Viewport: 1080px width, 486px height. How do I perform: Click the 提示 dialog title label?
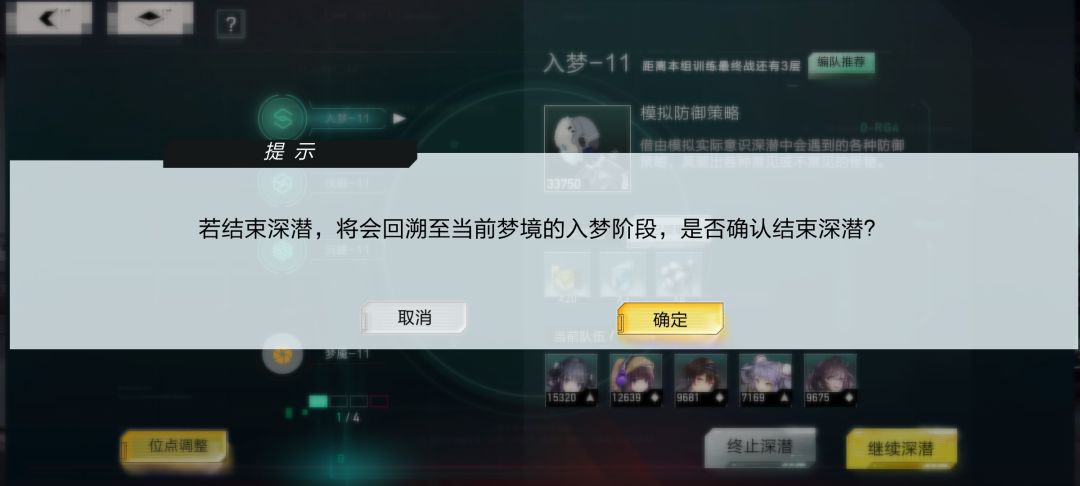click(x=289, y=152)
